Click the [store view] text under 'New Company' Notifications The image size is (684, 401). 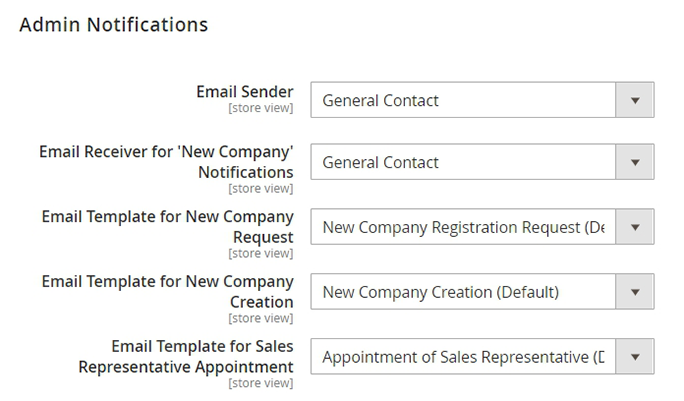(261, 188)
